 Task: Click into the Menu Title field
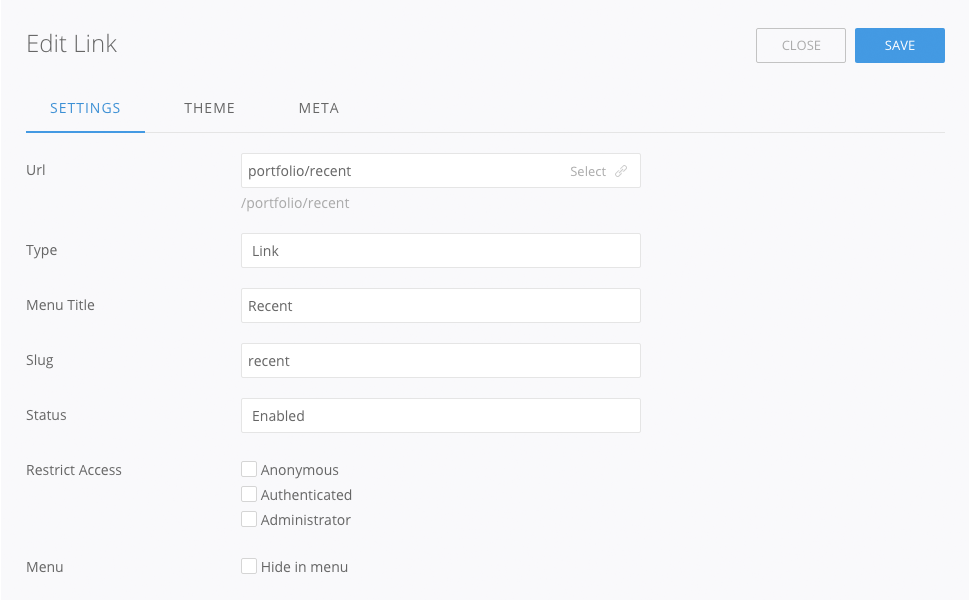(x=440, y=306)
